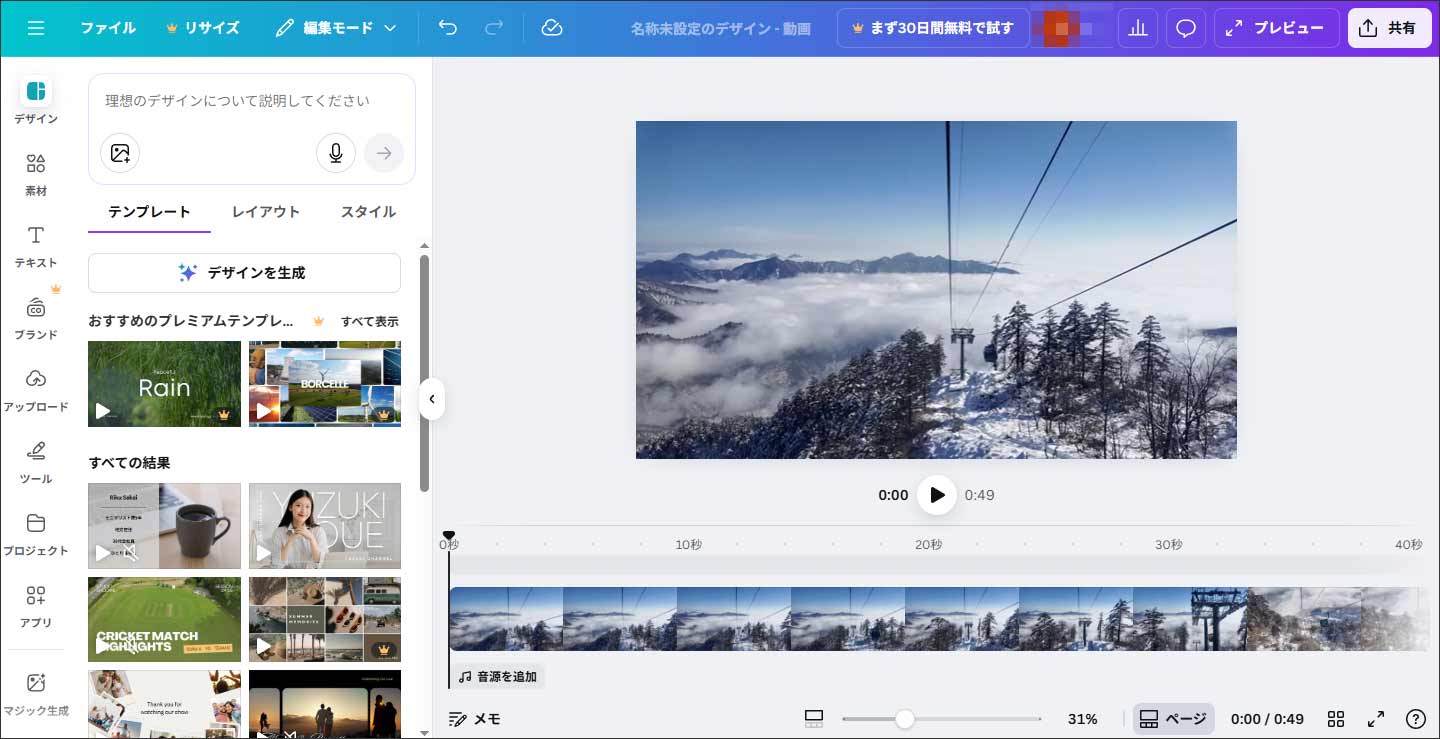Open the analytics bar chart icon
The height and width of the screenshot is (739, 1440).
point(1137,28)
